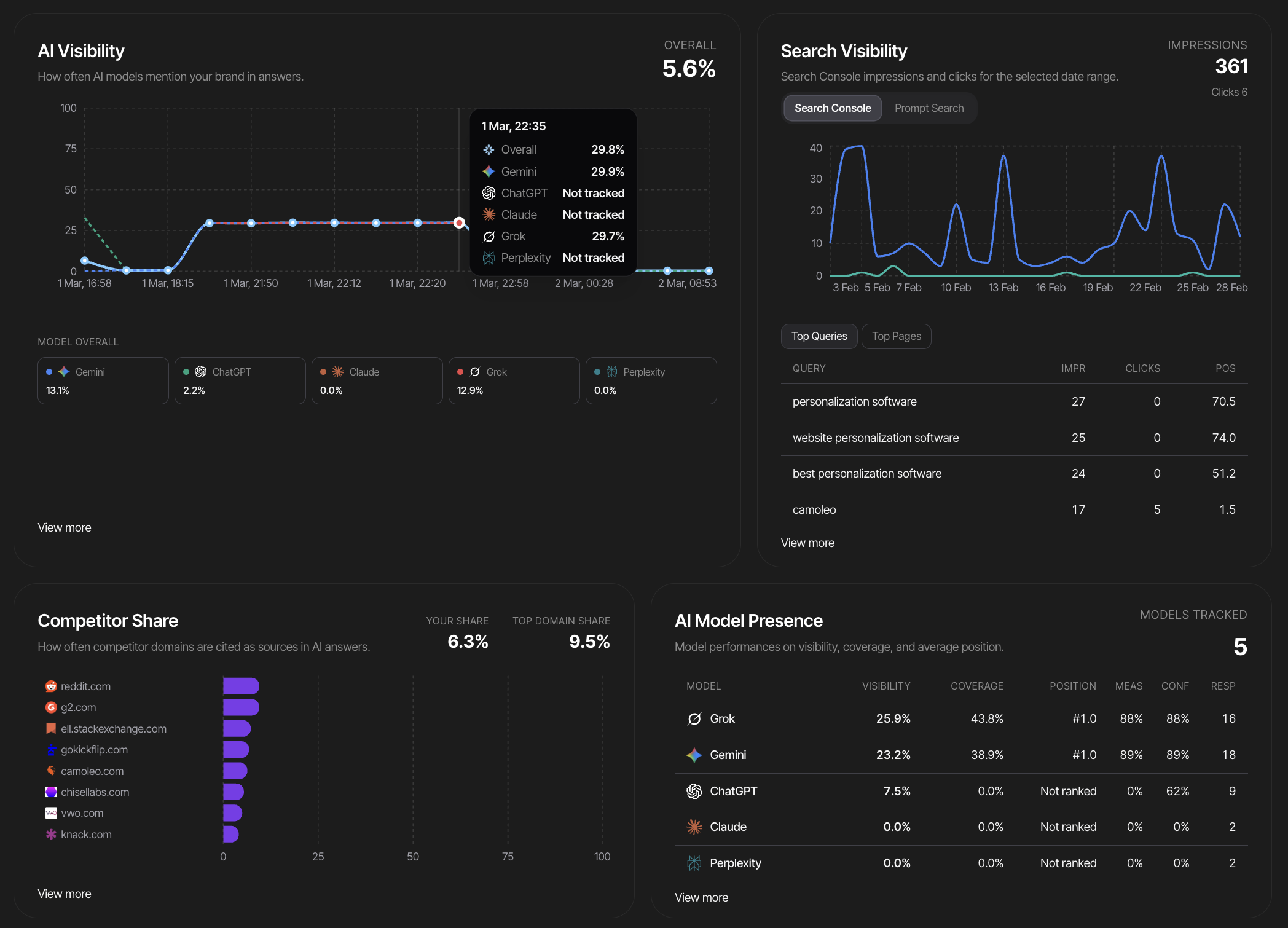Click the Perplexity icon in AI Model Presence table
Screen dimensions: 1288x928
pyautogui.click(x=694, y=863)
